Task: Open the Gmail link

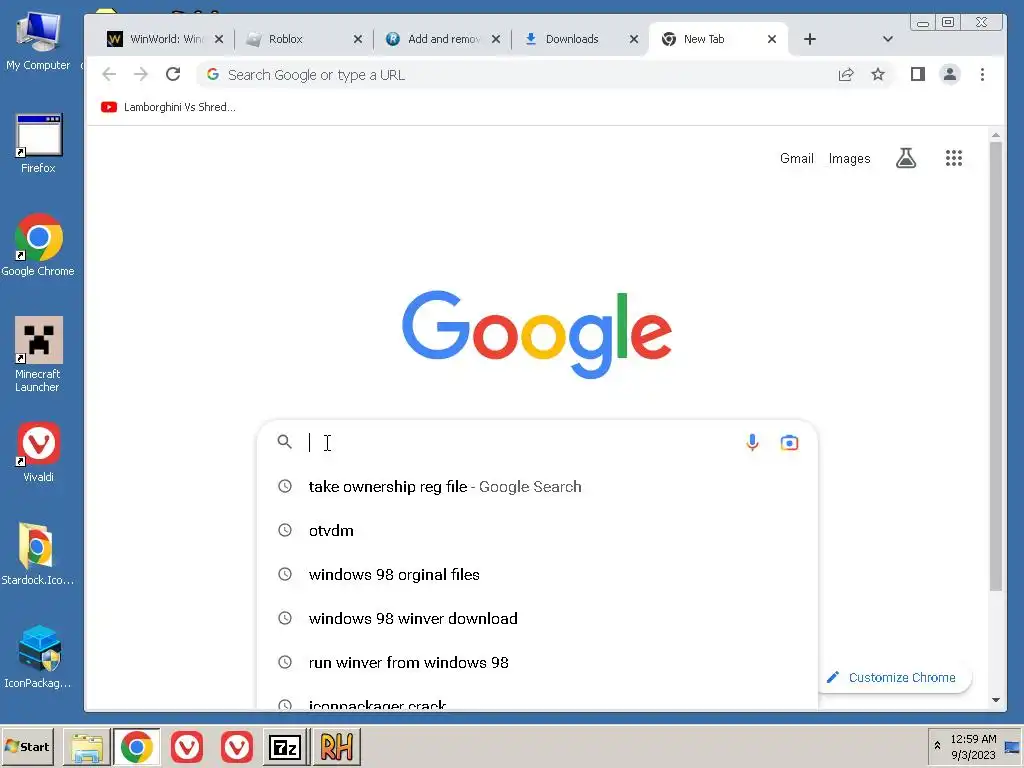Action: 797,159
